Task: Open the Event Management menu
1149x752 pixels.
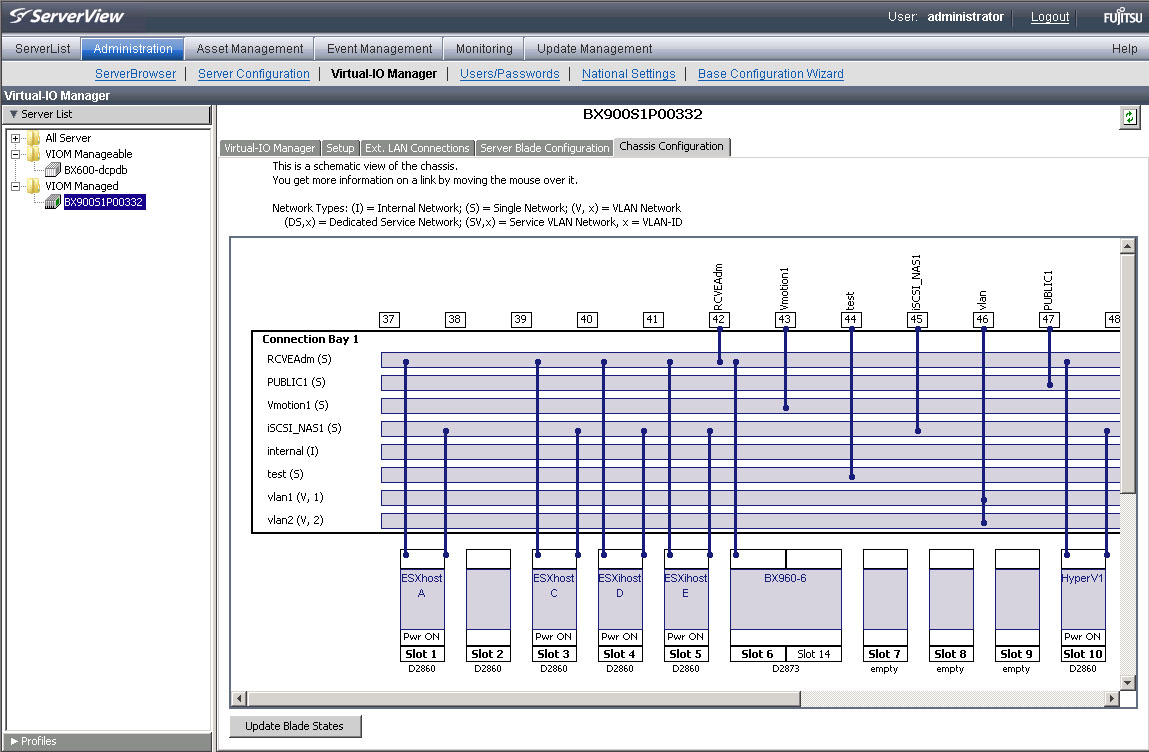Action: coord(377,48)
